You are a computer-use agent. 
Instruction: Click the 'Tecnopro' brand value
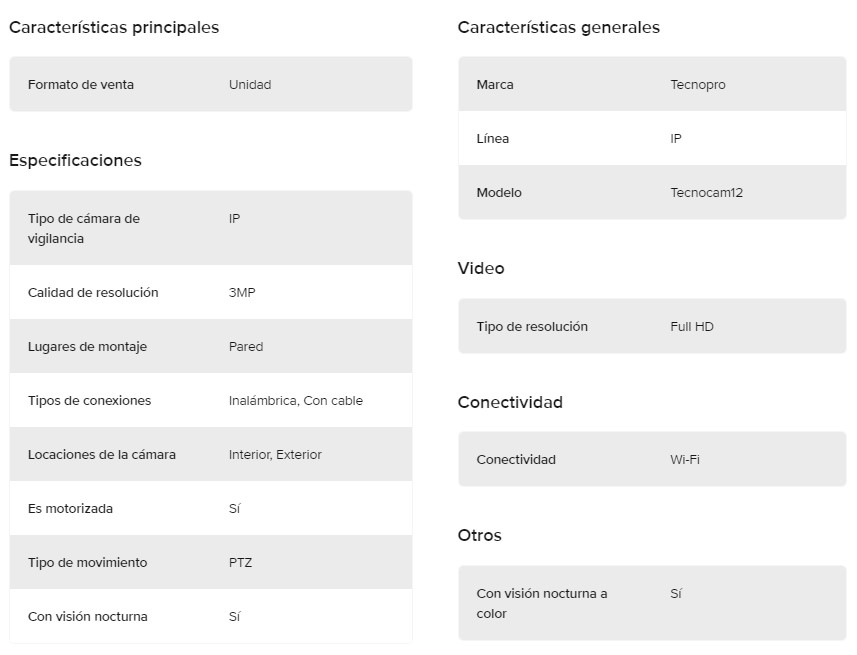point(698,85)
